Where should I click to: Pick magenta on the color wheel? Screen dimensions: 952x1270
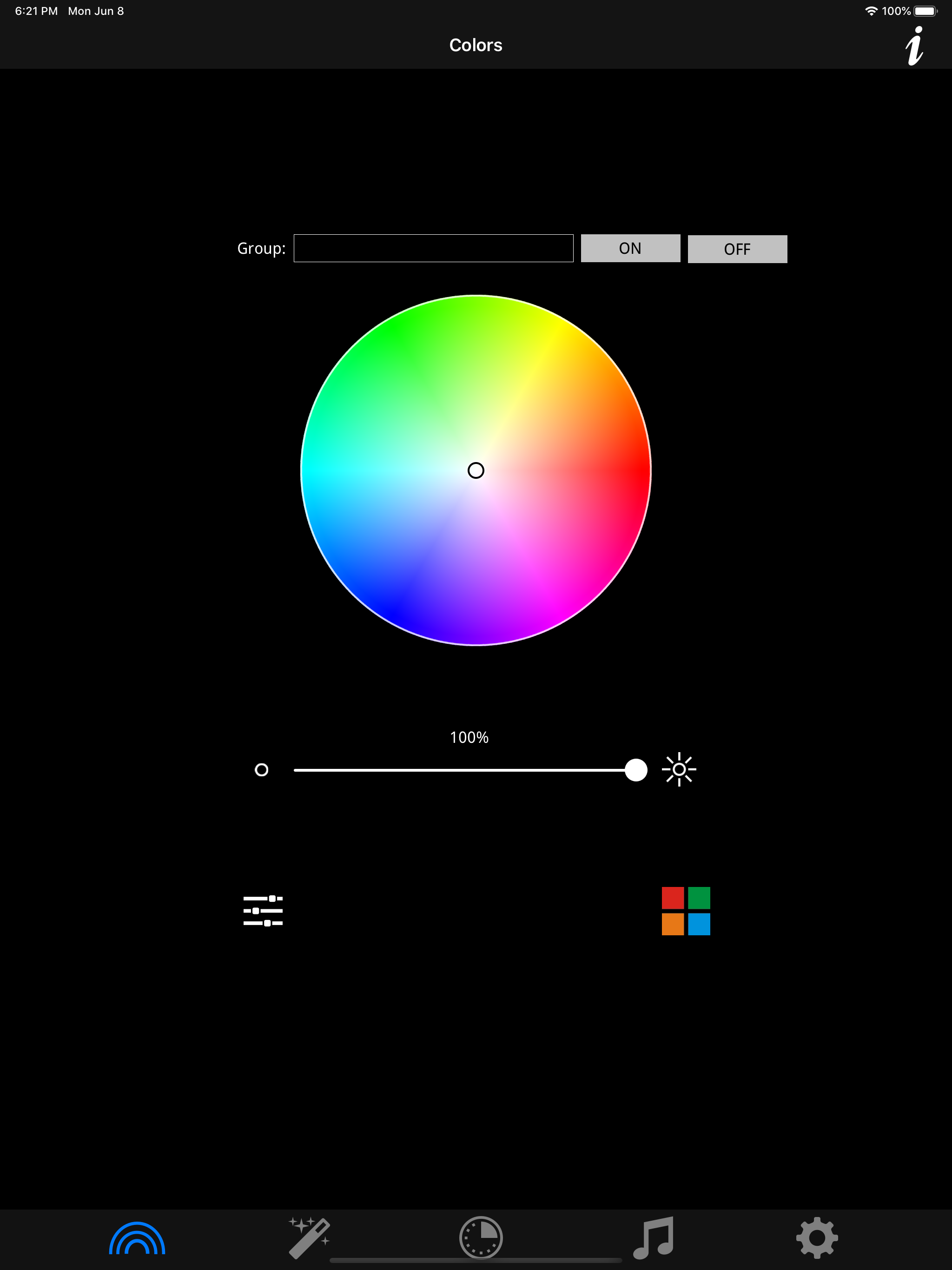point(559,614)
